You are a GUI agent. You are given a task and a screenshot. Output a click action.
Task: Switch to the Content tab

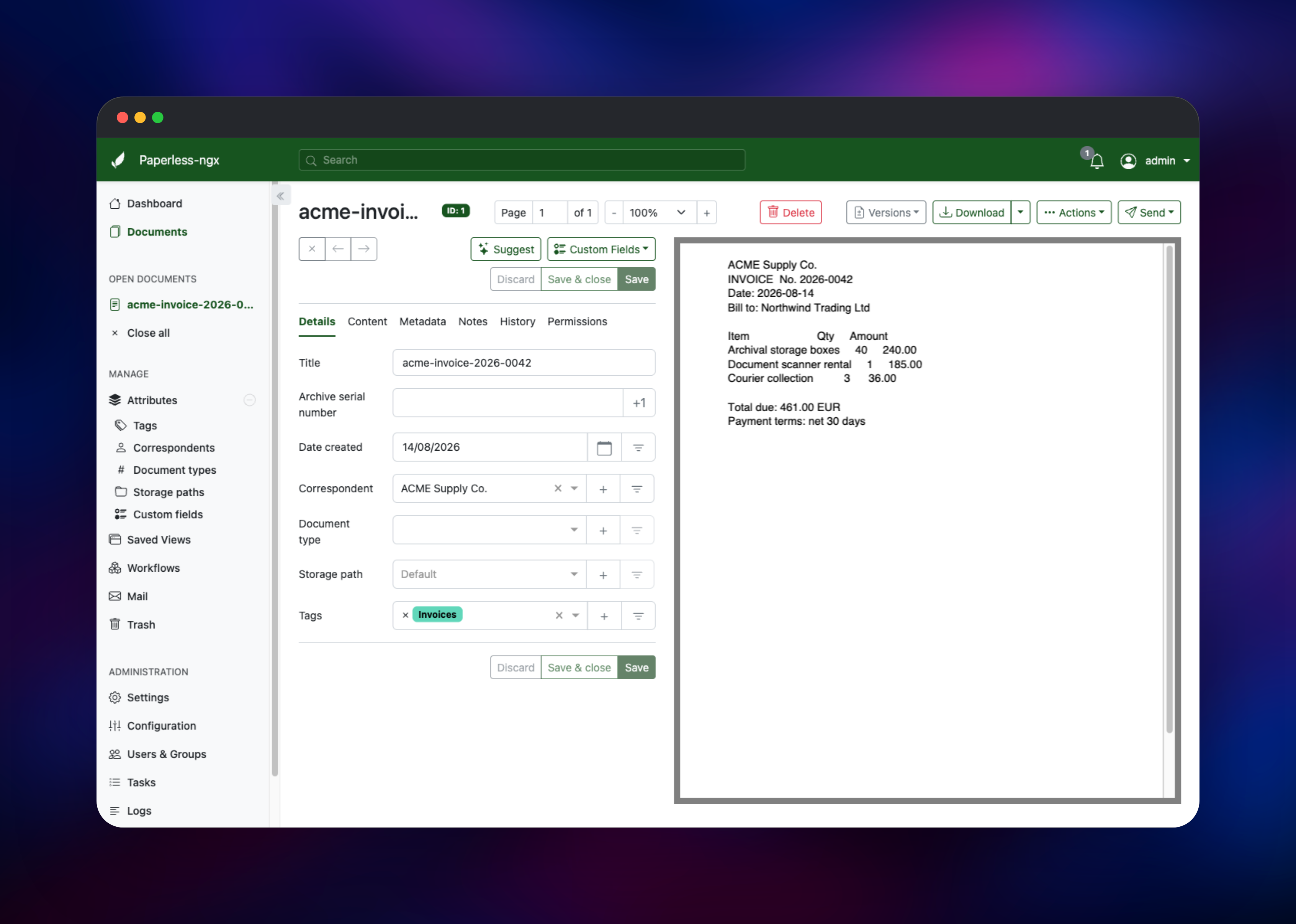pyautogui.click(x=367, y=322)
